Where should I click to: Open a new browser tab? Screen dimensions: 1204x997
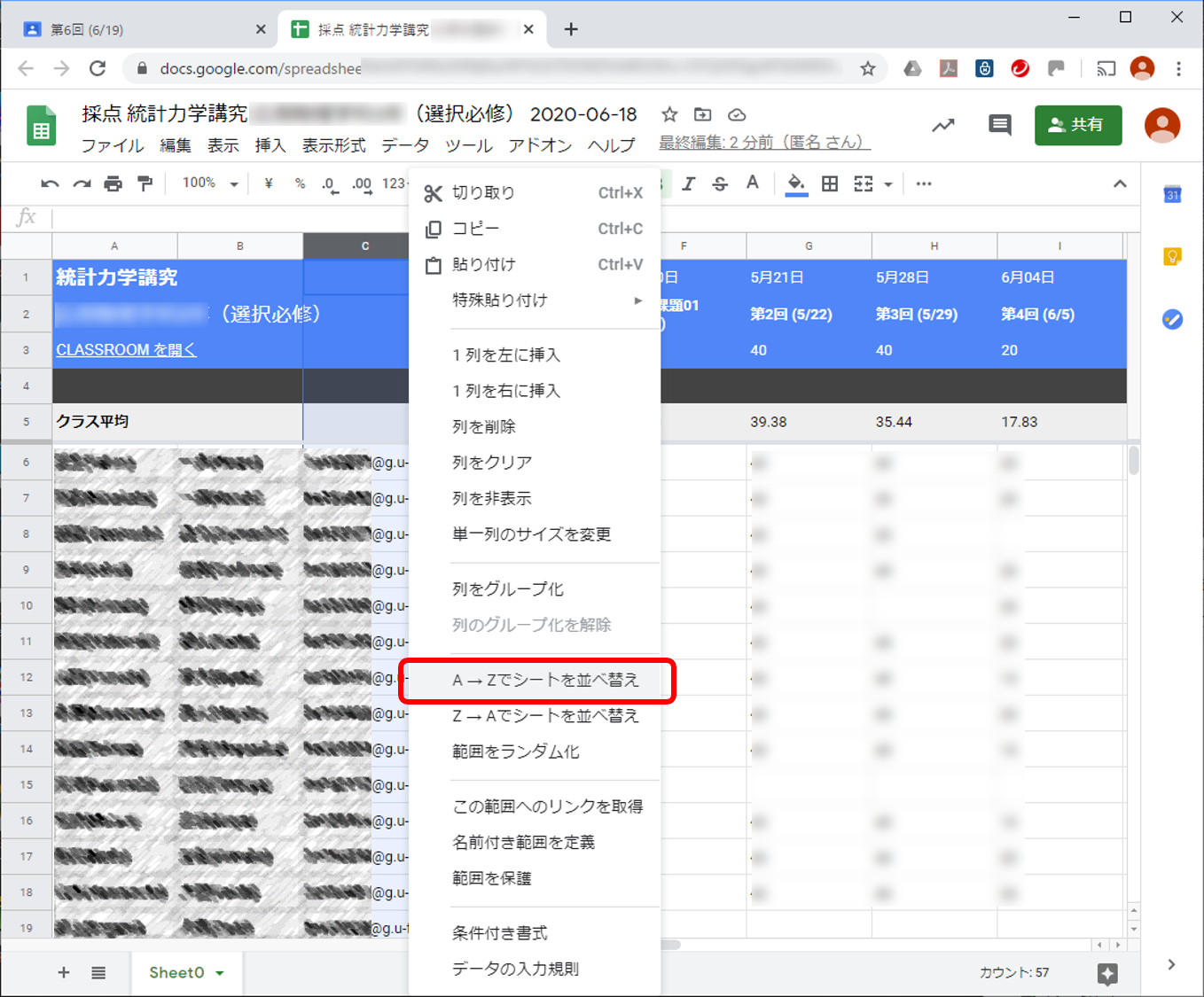[x=571, y=29]
